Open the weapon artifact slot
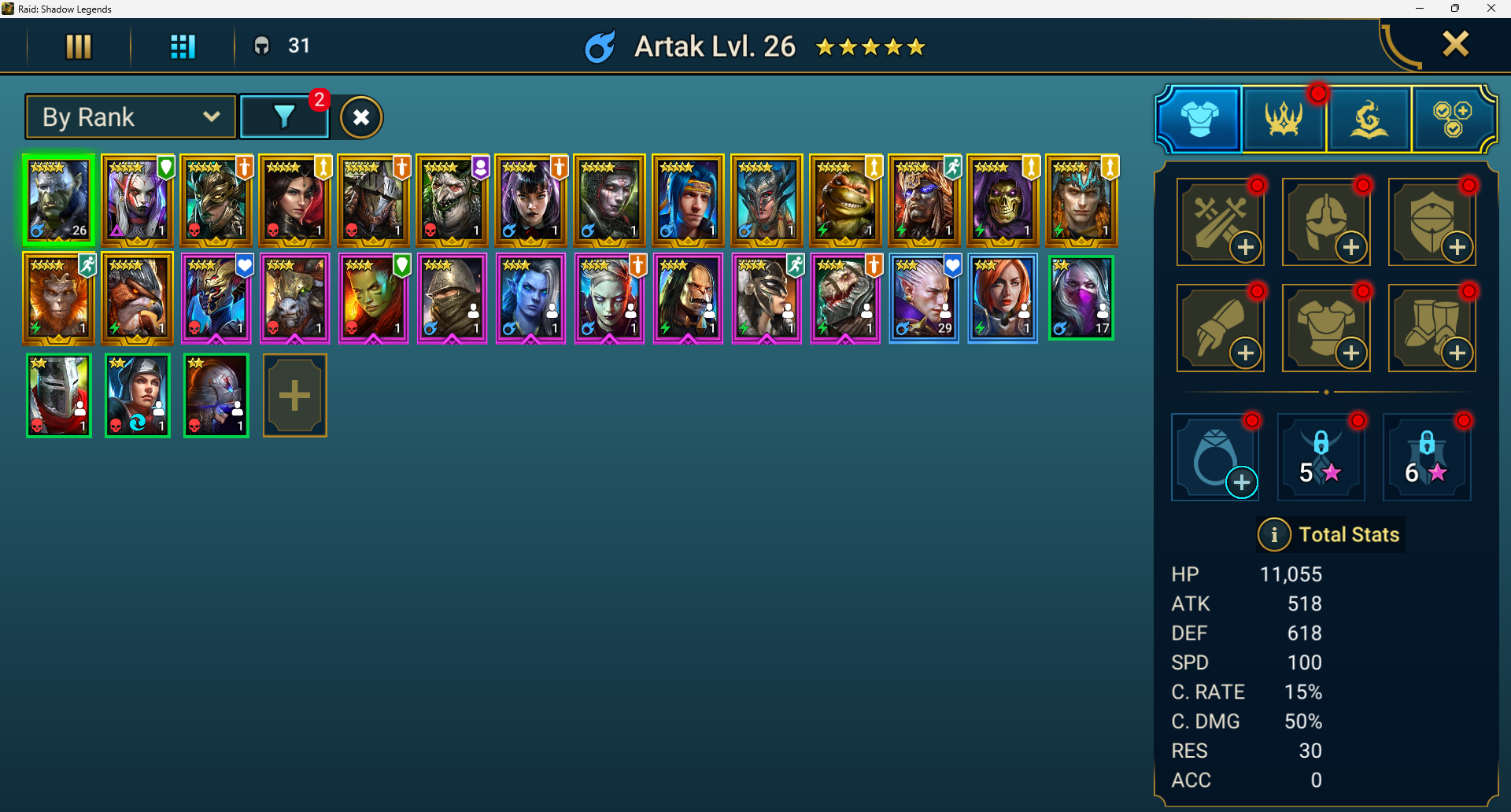This screenshot has width=1511, height=812. tap(1220, 222)
